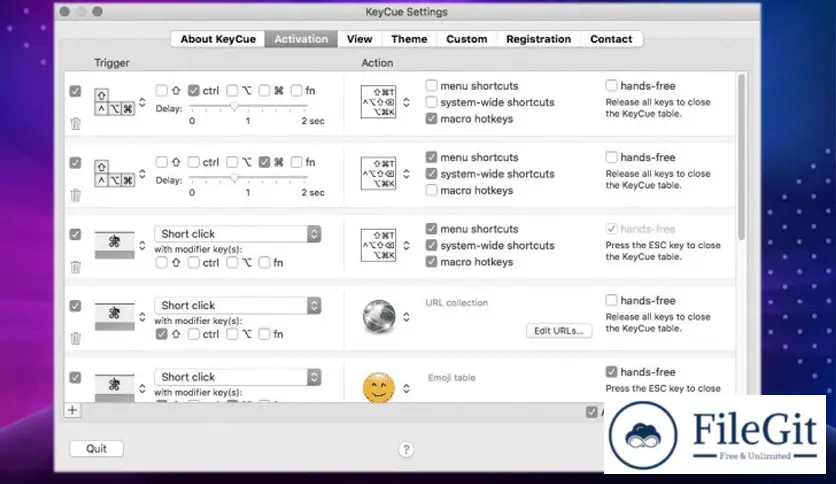Image resolution: width=836 pixels, height=484 pixels.
Task: Open the Registration tab
Action: click(538, 39)
